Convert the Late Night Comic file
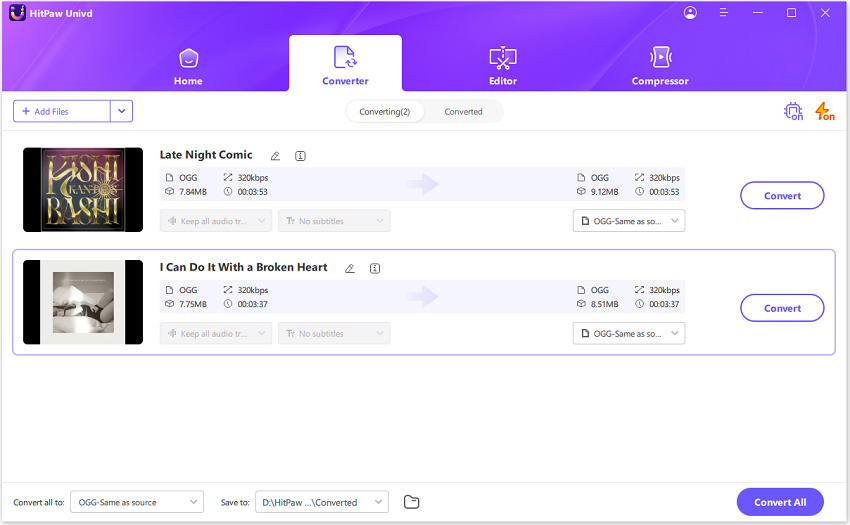850x525 pixels. (x=782, y=196)
